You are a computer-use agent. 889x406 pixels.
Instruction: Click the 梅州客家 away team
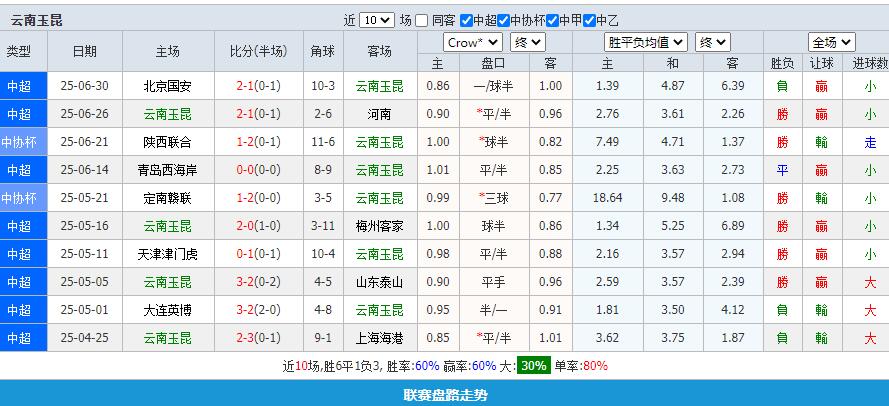point(379,226)
